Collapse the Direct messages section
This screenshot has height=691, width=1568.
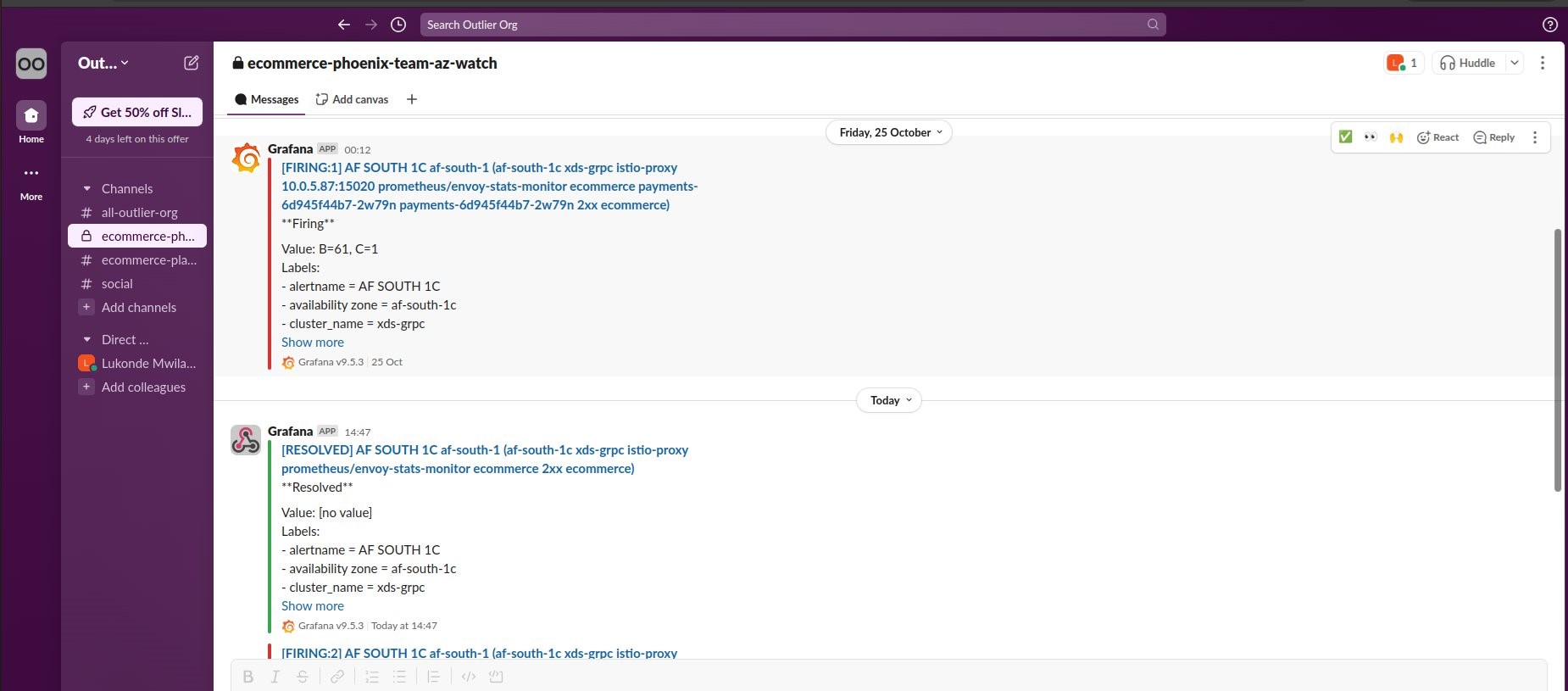point(86,339)
